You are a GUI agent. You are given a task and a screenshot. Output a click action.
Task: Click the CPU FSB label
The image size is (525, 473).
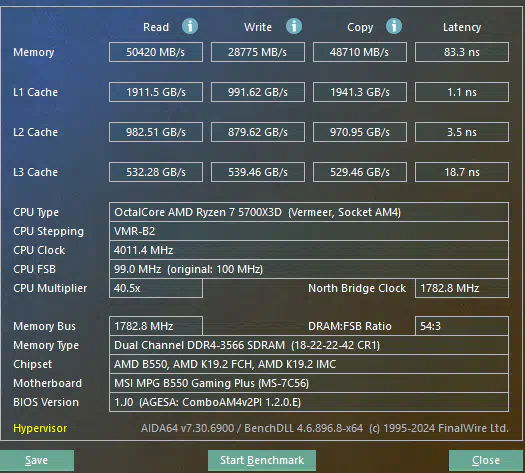[x=34, y=269]
